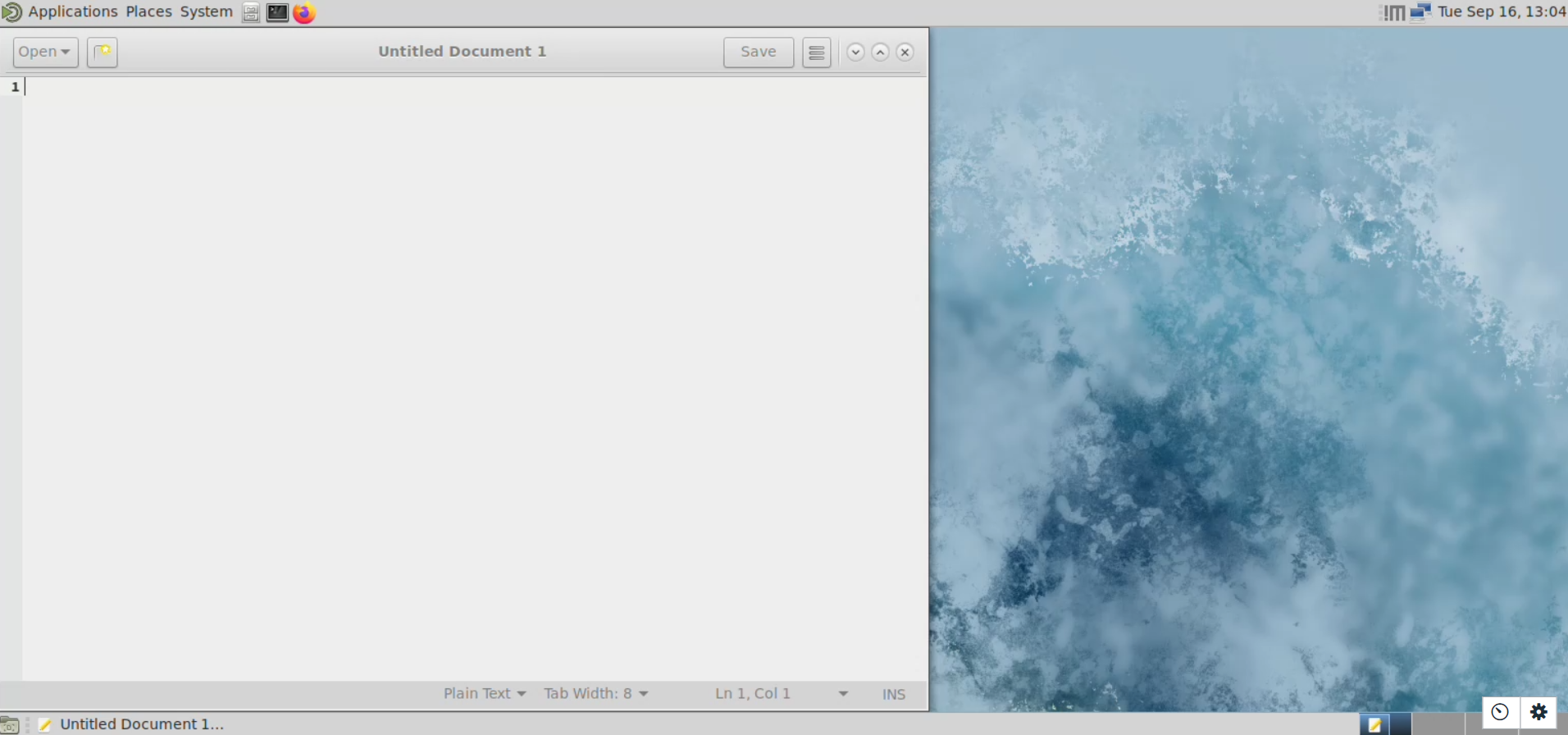The height and width of the screenshot is (735, 1568).
Task: Place the cursor in the empty text editing area
Action: click(476, 377)
